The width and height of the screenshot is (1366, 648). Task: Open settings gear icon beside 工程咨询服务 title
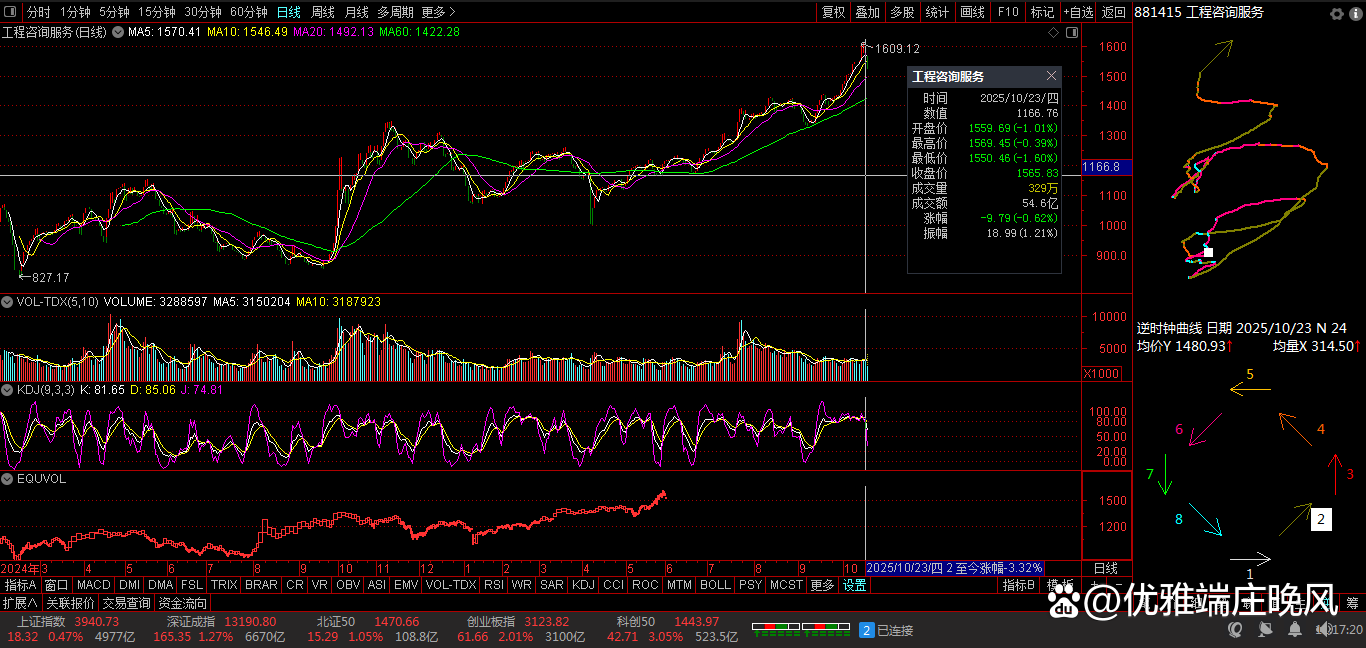pos(1337,13)
